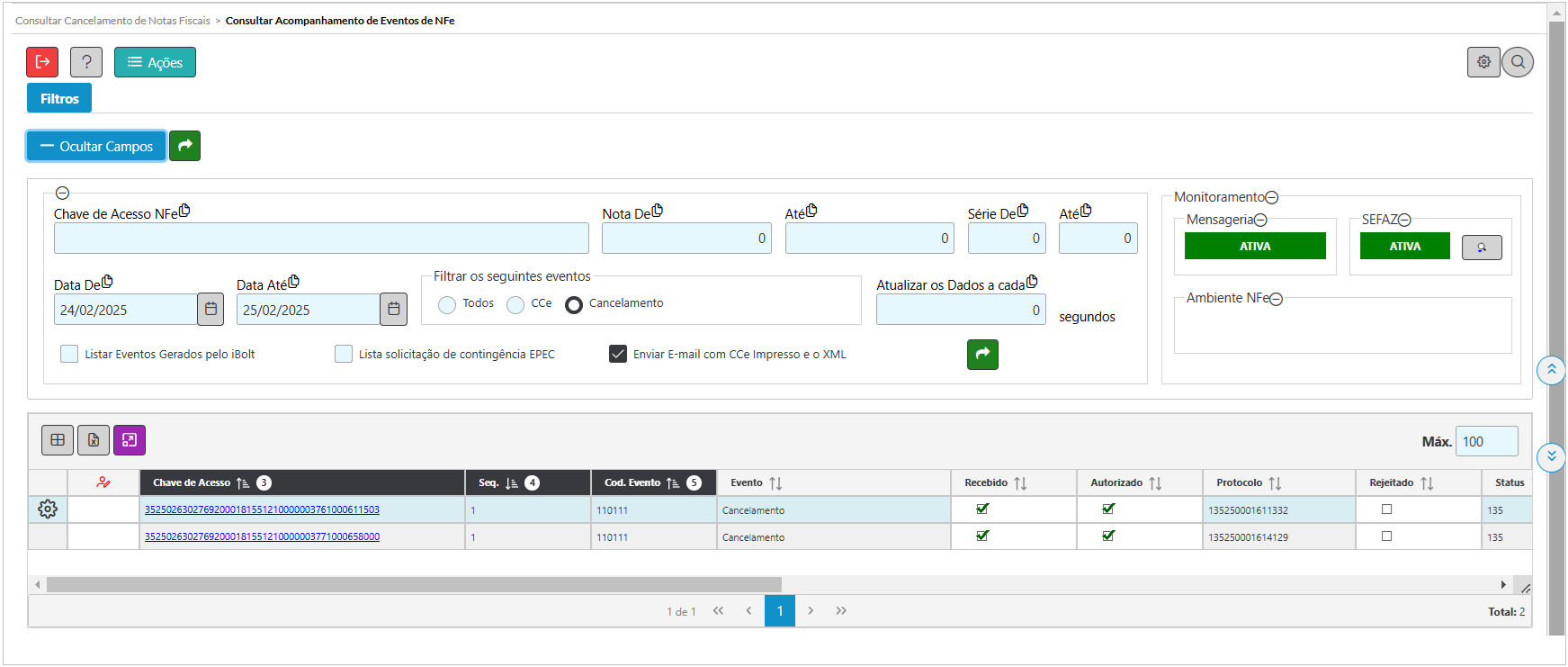The width and height of the screenshot is (1568, 667).
Task: Click the table columns layout icon
Action: 58,440
